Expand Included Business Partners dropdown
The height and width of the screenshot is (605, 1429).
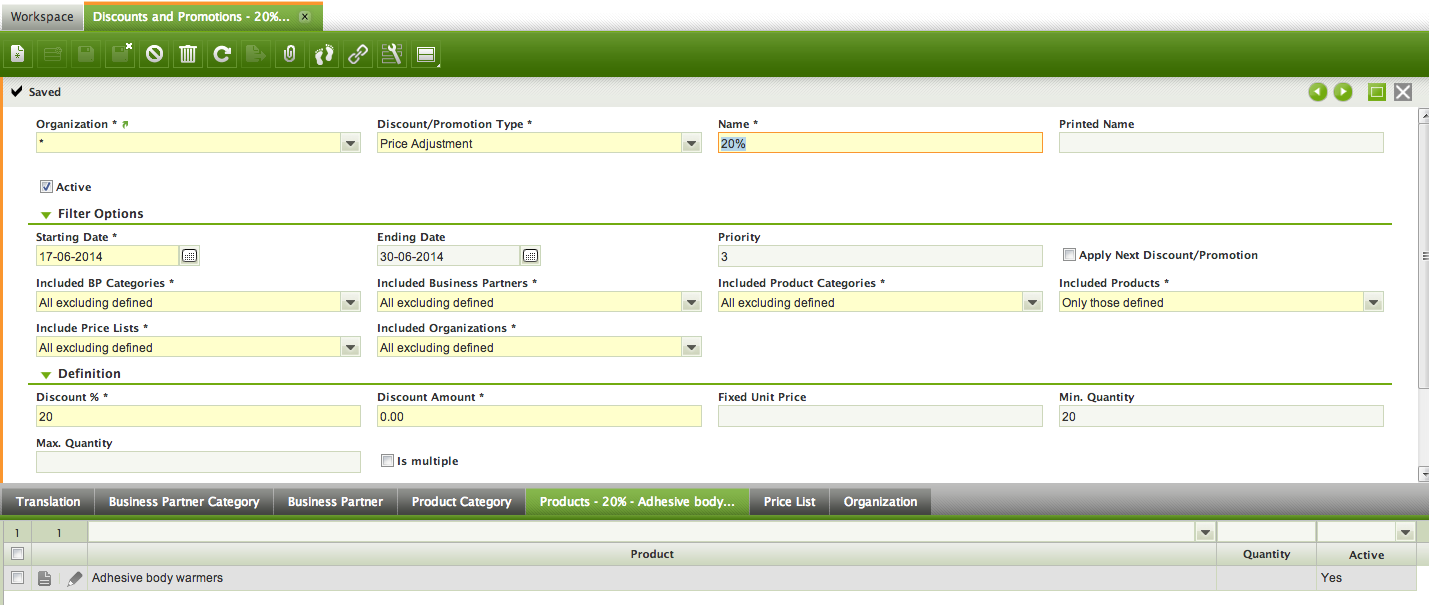692,303
